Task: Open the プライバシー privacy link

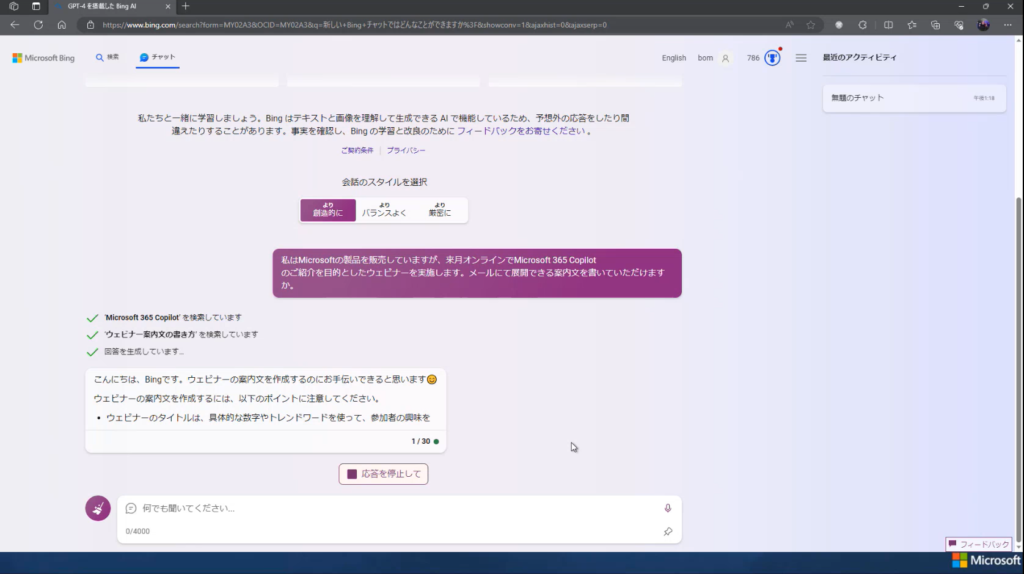Action: coord(406,150)
